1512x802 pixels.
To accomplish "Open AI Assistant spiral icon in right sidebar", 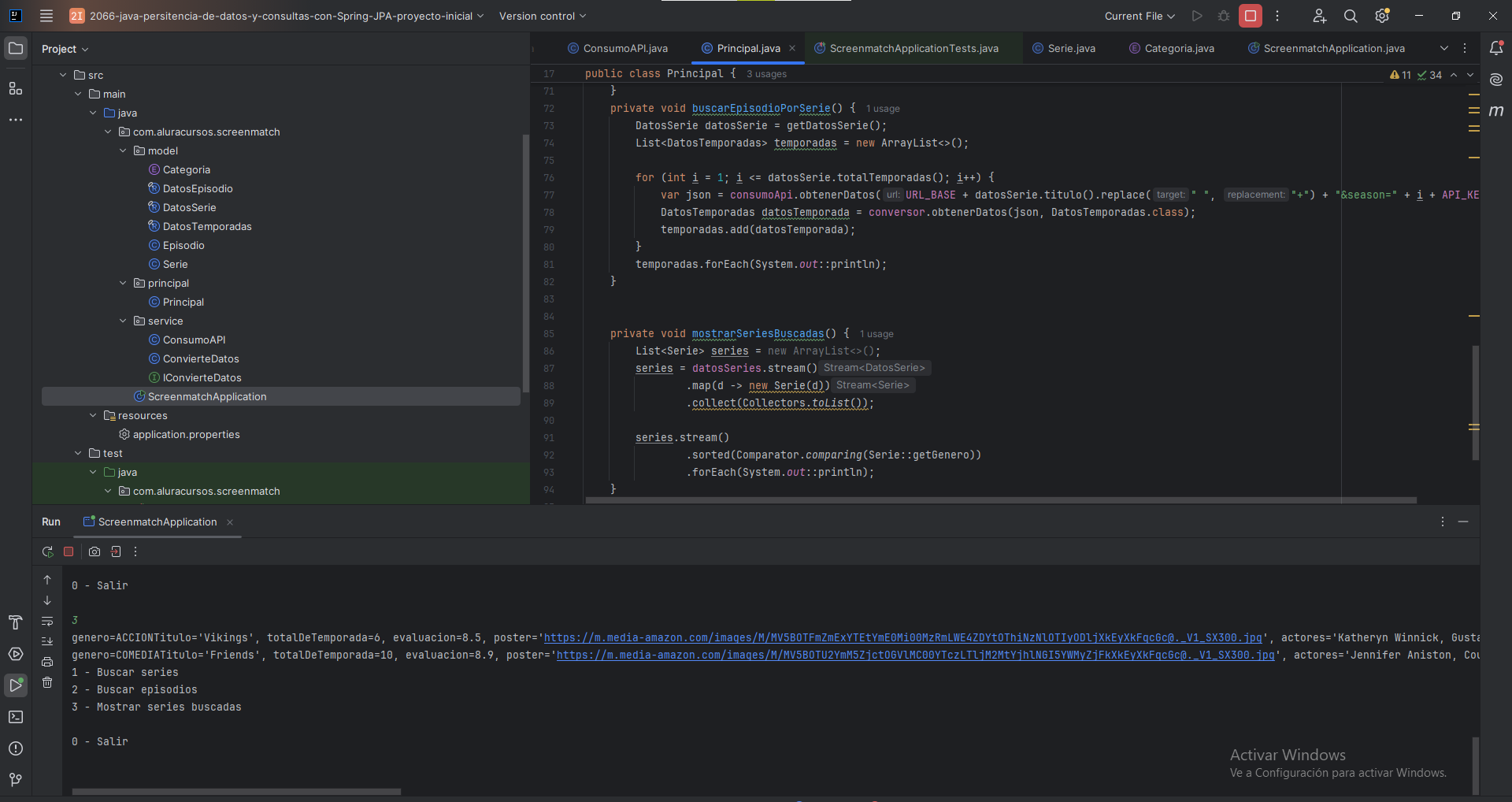I will [1496, 80].
